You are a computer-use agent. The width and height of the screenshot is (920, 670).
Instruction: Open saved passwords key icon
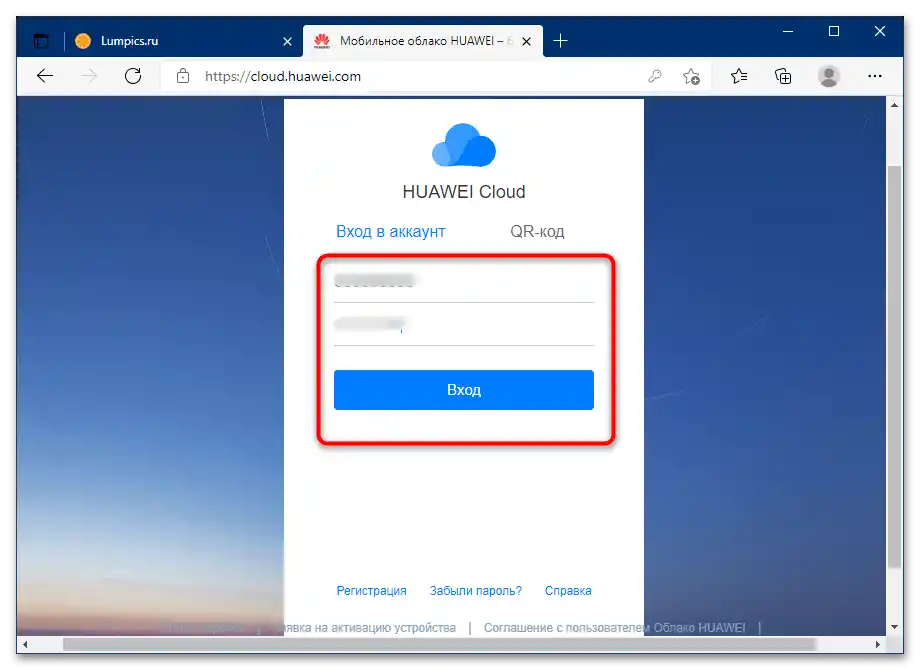[655, 76]
